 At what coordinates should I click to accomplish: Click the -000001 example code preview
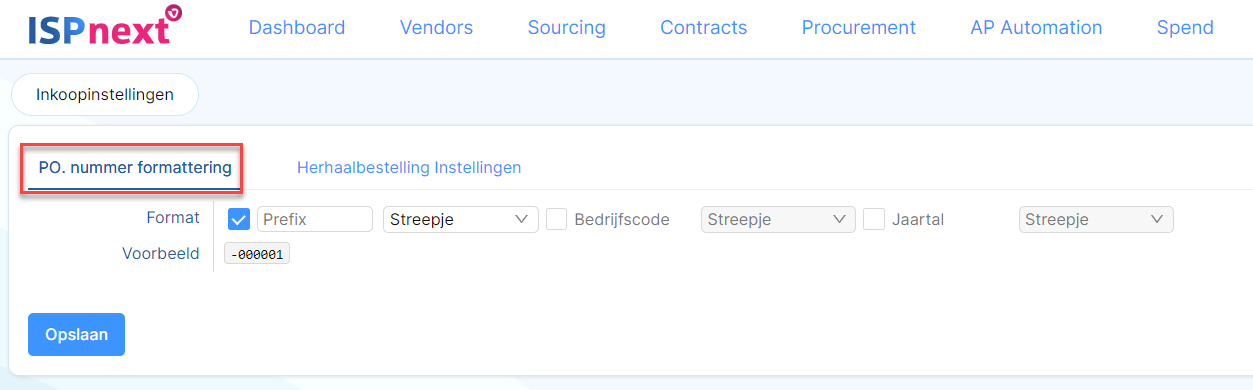click(257, 255)
